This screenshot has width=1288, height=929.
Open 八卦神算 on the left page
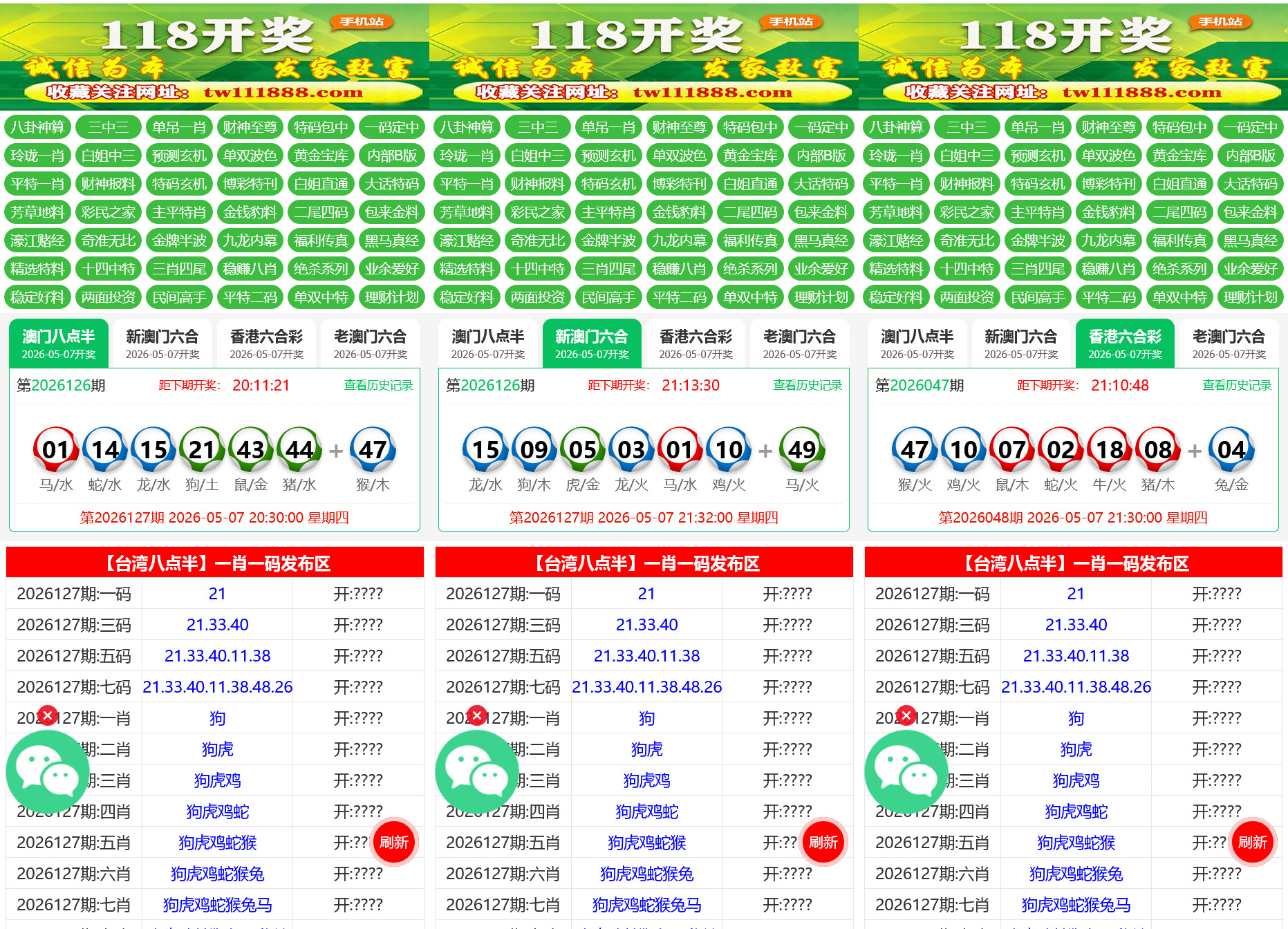coord(37,127)
